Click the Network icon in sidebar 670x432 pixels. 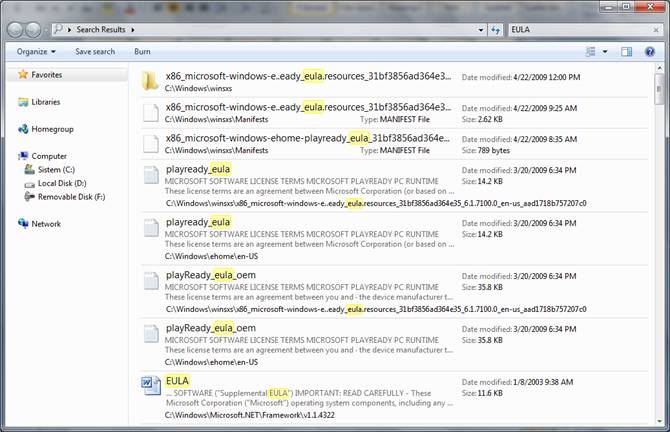(x=23, y=223)
